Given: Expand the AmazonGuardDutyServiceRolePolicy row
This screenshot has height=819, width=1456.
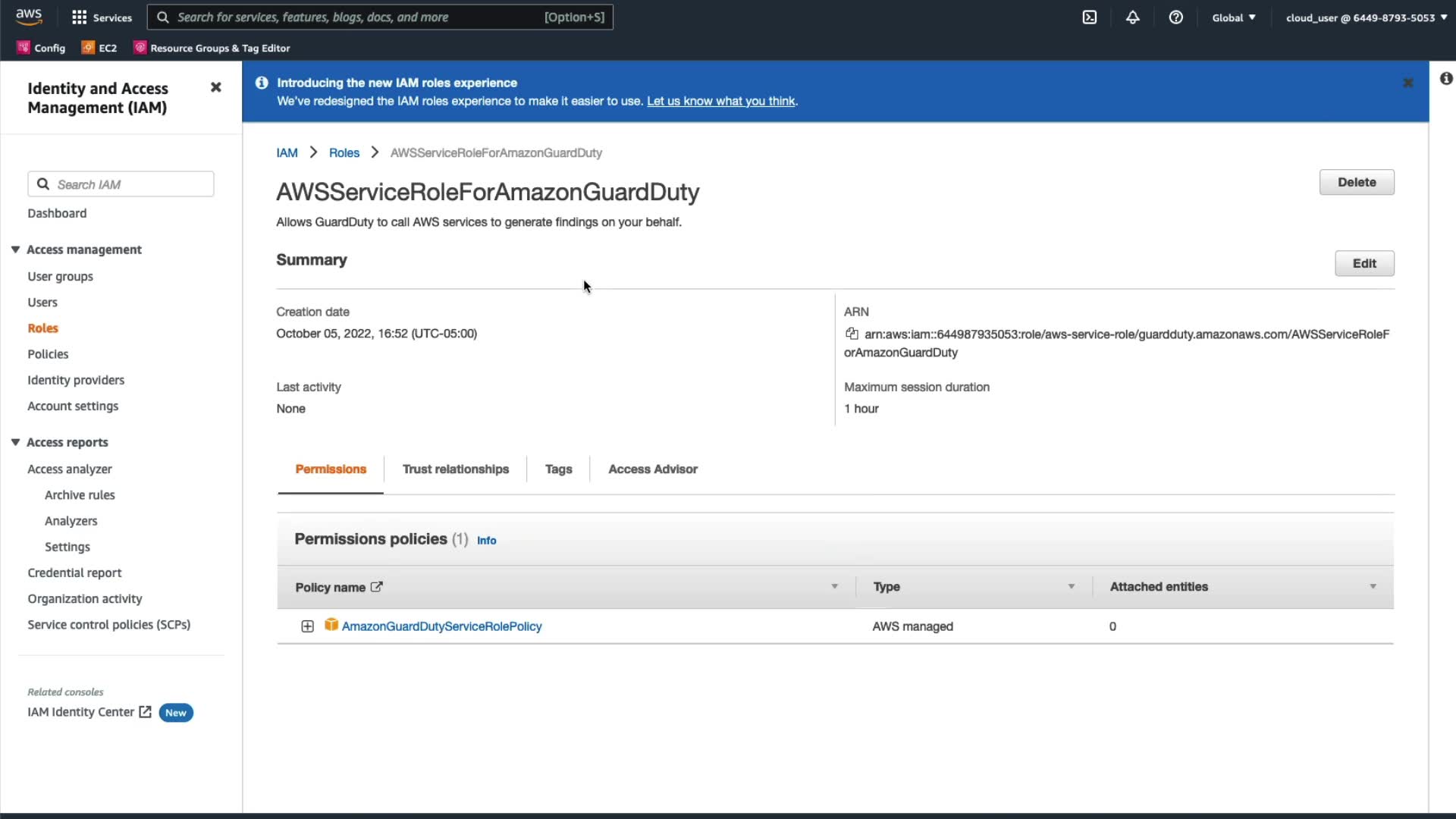Looking at the screenshot, I should (x=307, y=626).
